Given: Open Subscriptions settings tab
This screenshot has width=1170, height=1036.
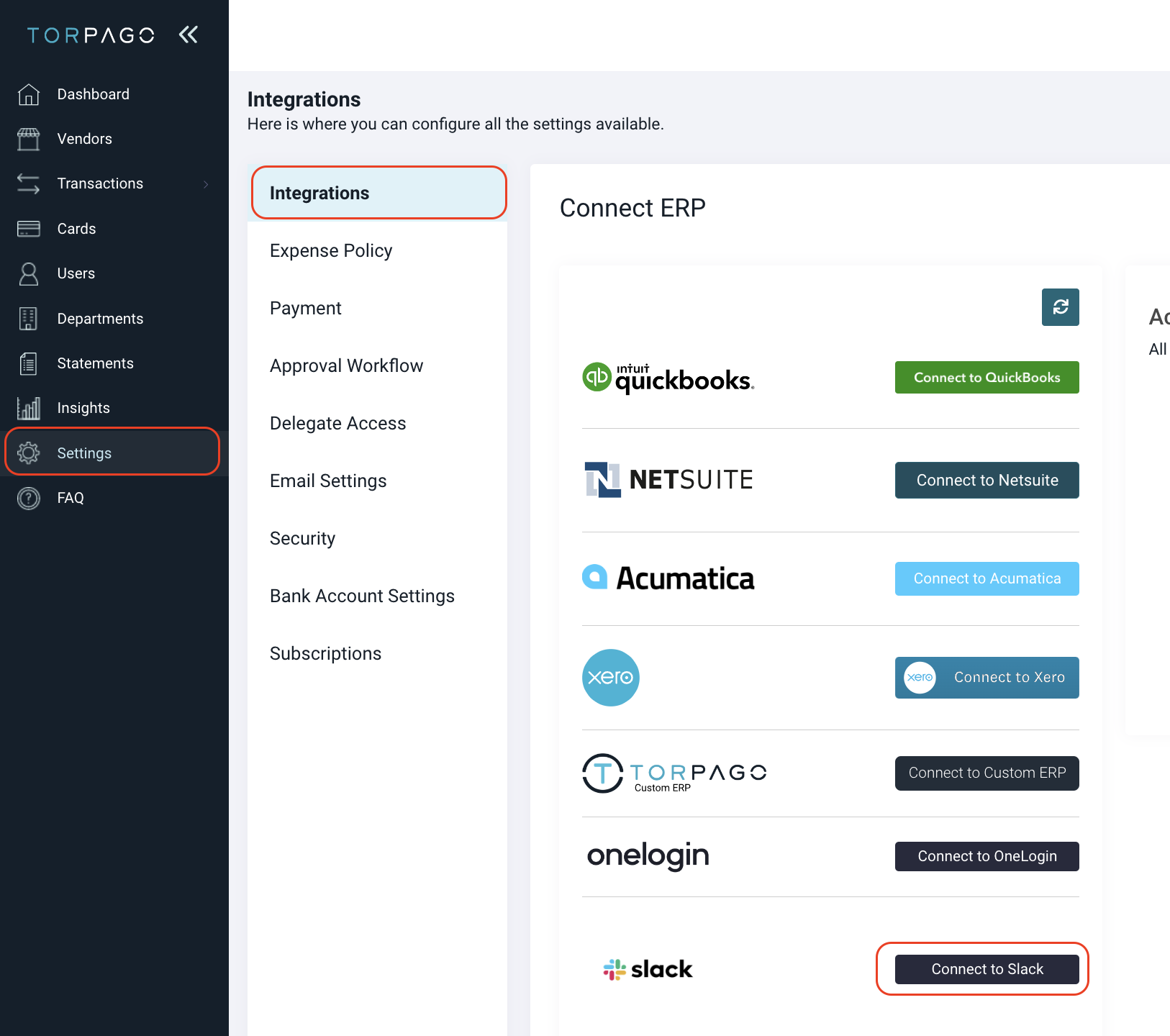Looking at the screenshot, I should coord(378,653).
